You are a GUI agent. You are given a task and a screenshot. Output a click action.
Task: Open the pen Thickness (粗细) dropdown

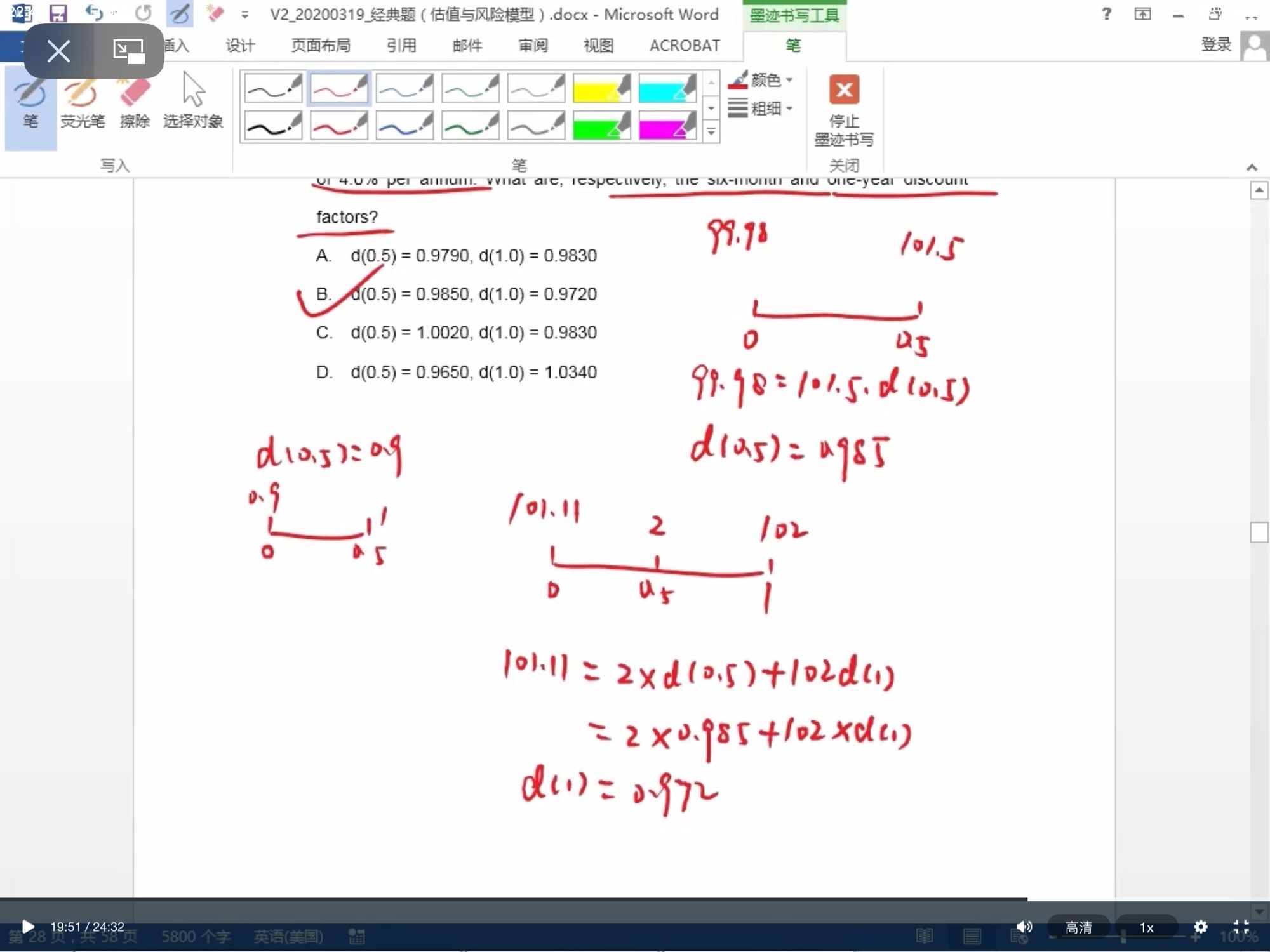[x=765, y=109]
